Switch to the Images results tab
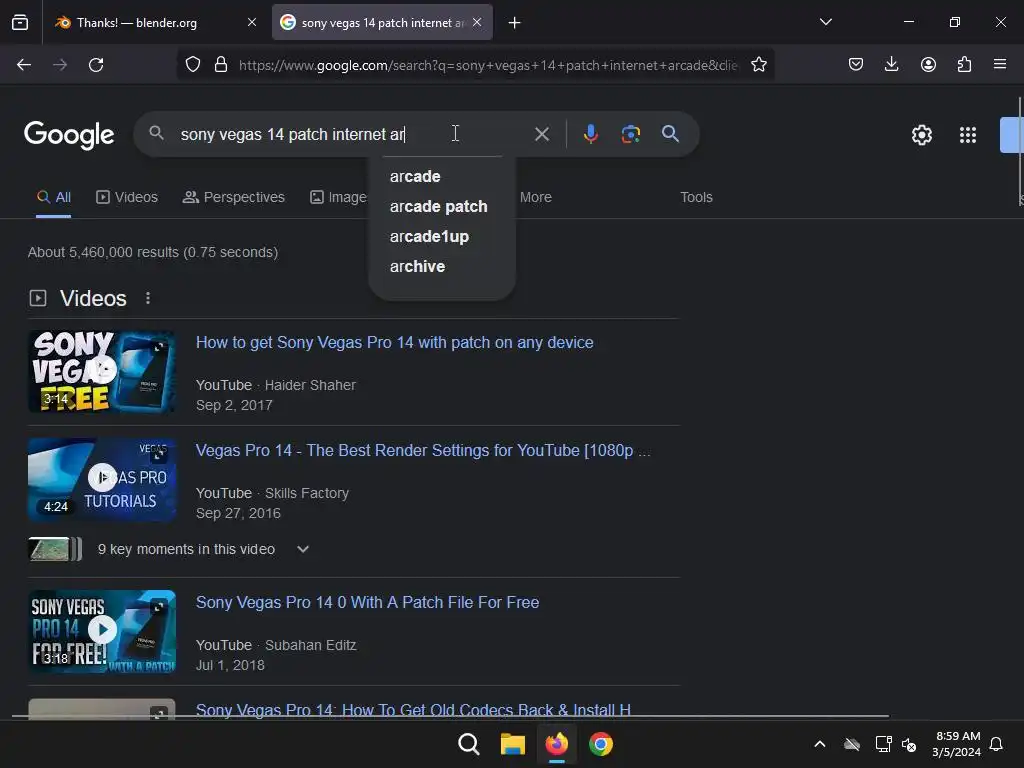 [338, 197]
